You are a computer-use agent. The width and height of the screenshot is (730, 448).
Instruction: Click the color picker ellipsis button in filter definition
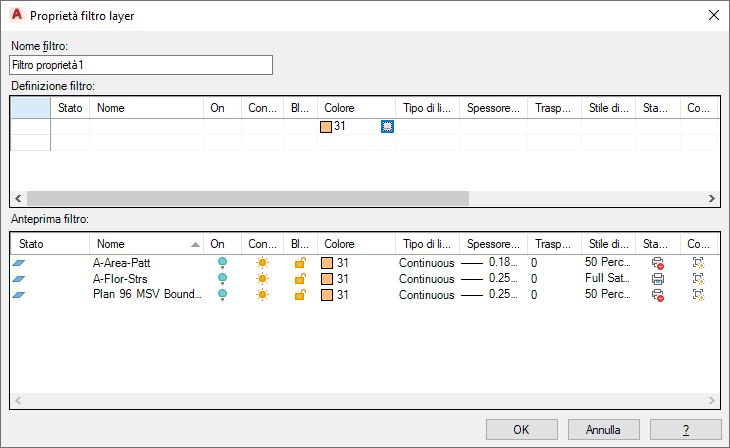[x=387, y=126]
